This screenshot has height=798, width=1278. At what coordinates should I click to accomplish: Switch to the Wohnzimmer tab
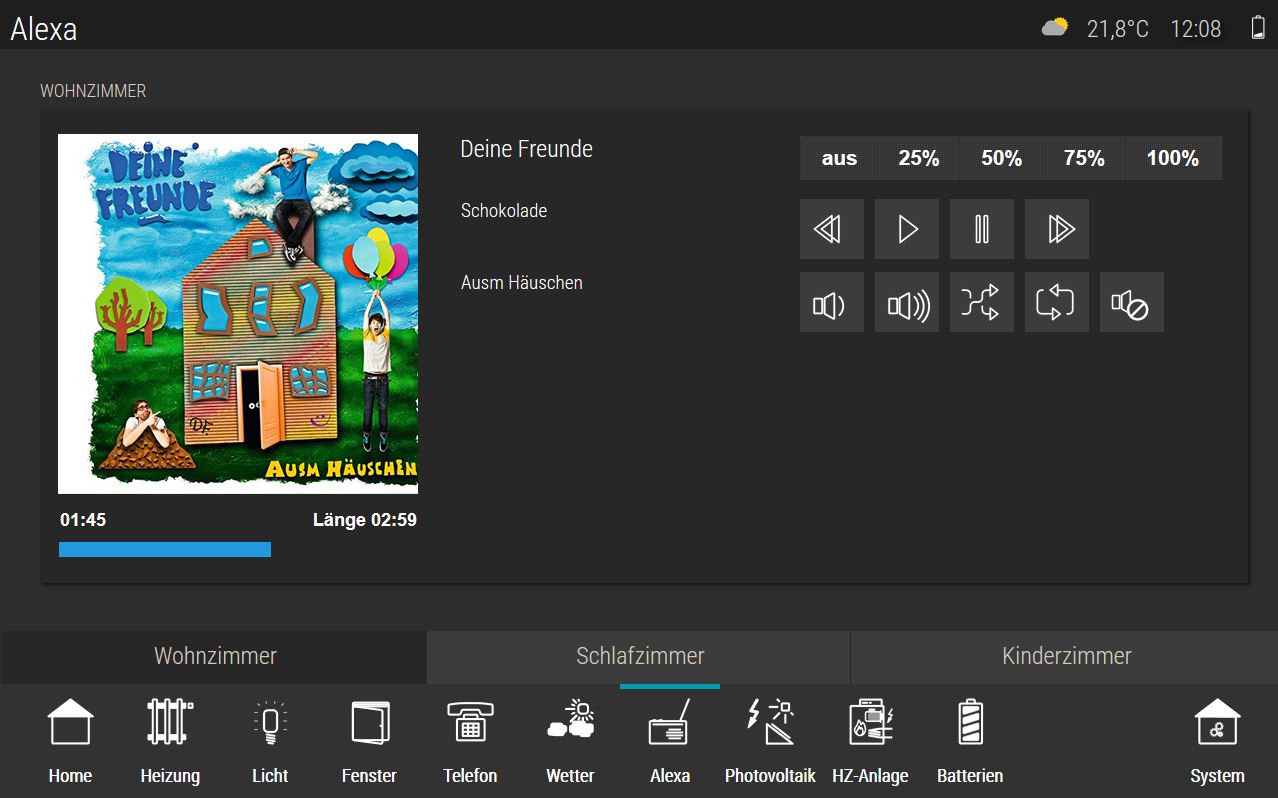214,656
